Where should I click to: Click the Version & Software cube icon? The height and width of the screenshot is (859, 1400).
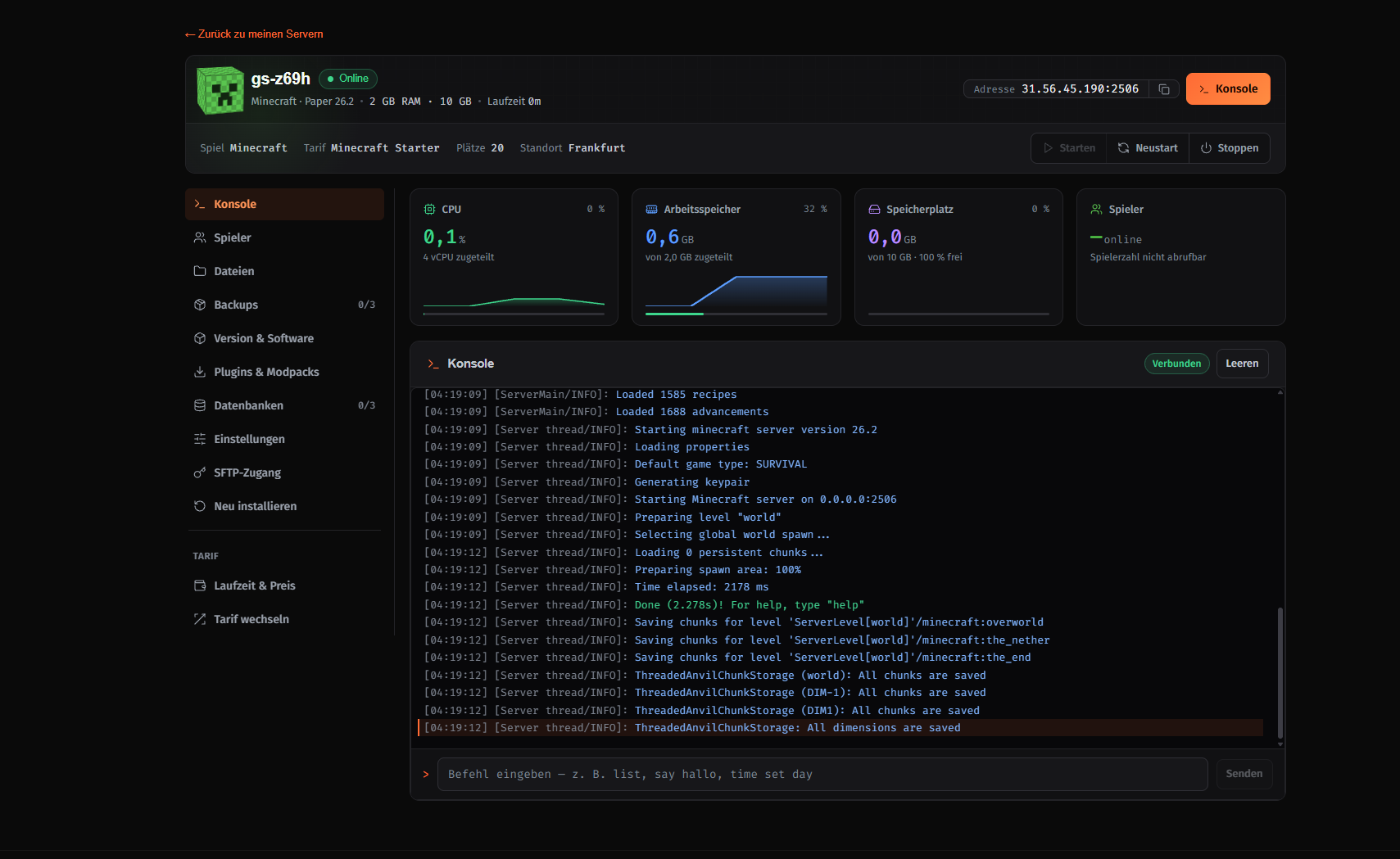click(200, 338)
